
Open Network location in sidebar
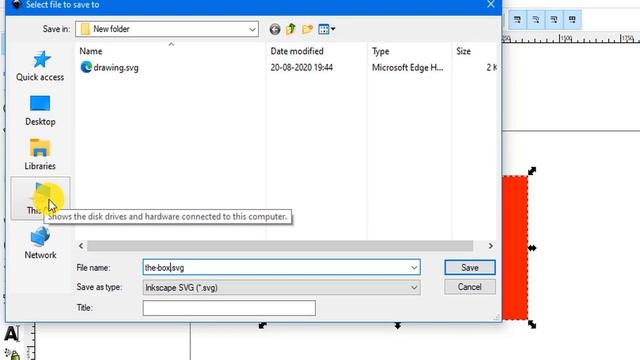40,243
